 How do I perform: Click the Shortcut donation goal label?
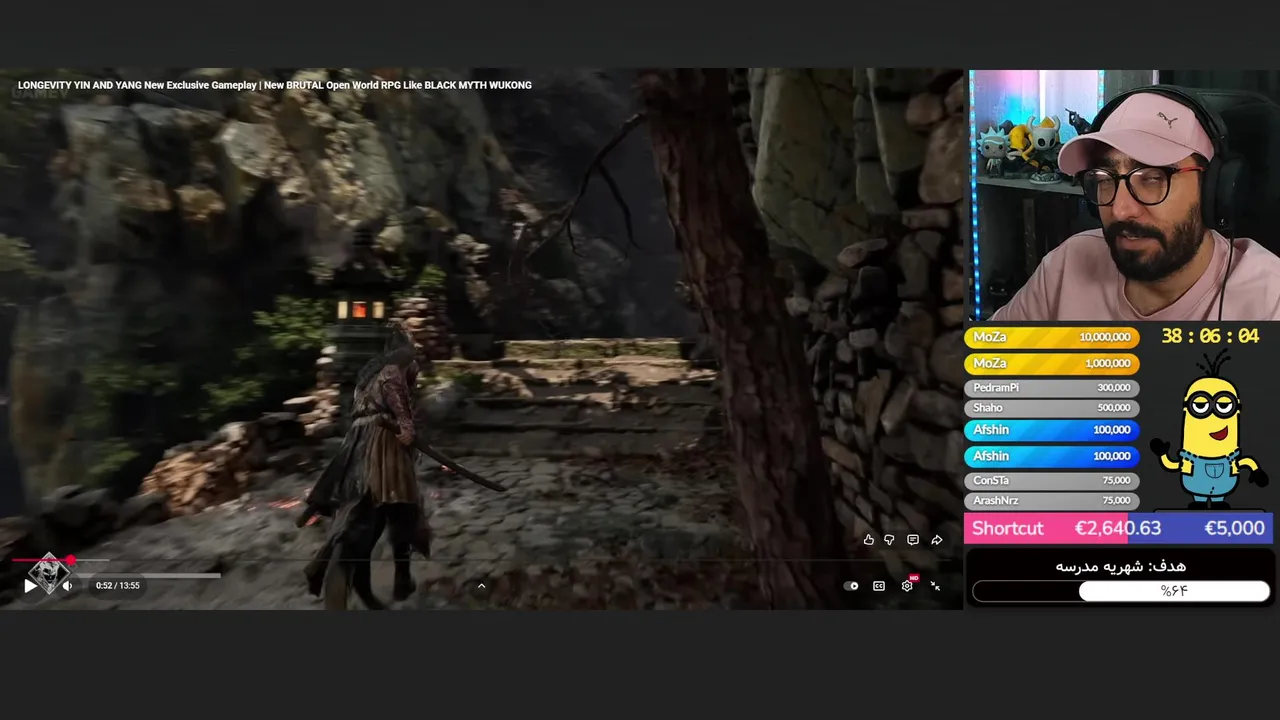coord(1007,528)
